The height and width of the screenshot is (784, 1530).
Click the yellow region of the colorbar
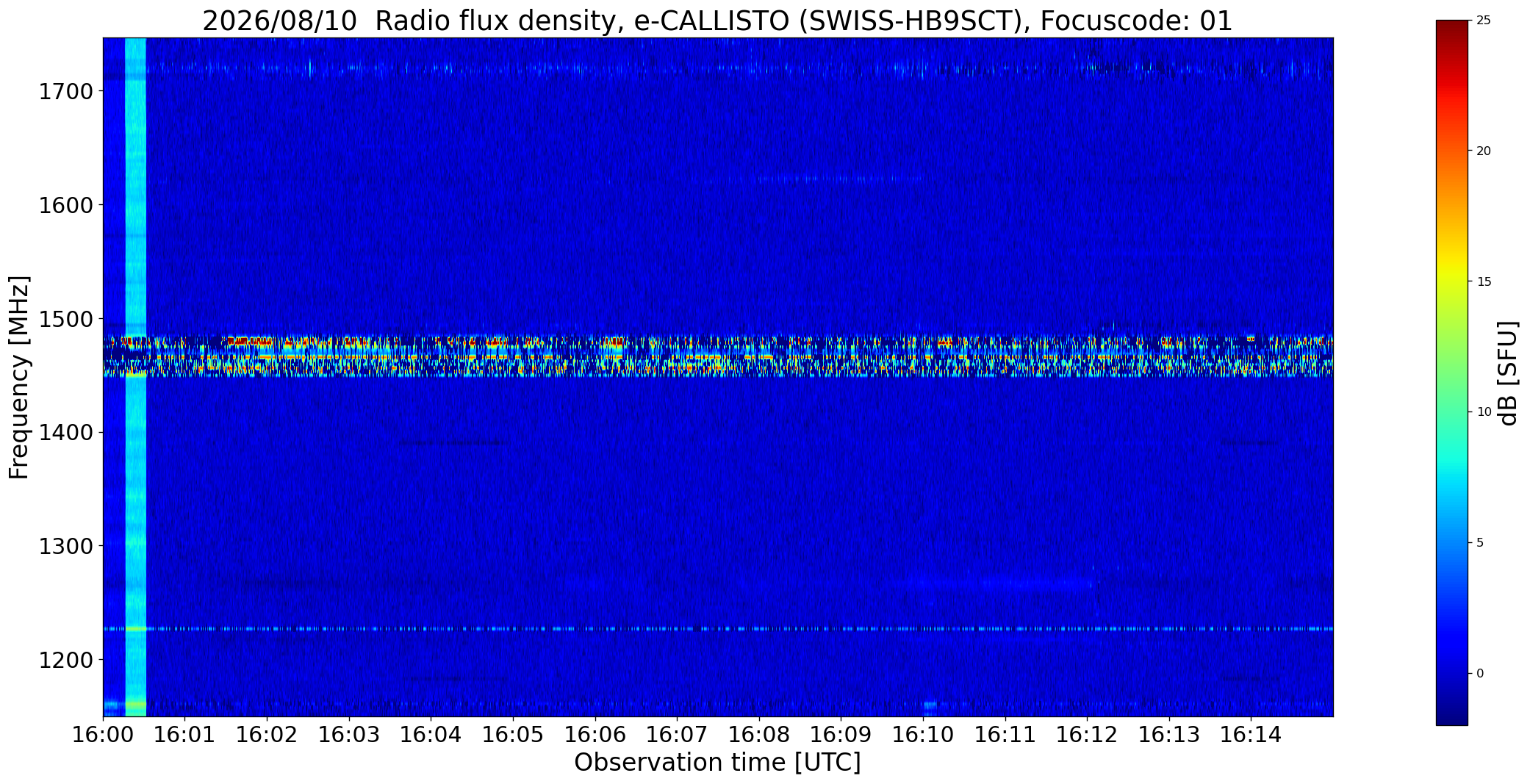click(1451, 281)
